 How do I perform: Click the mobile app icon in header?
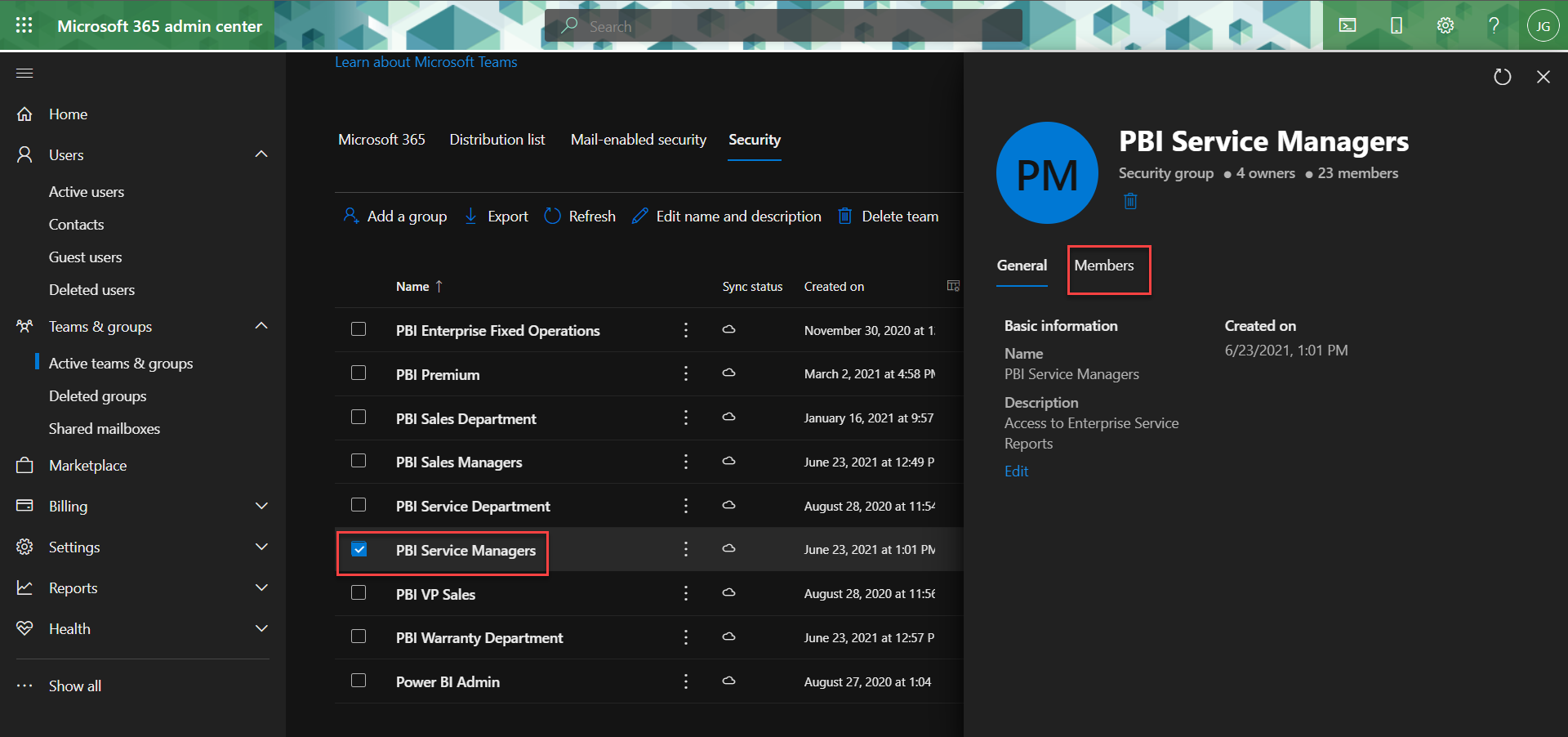[1396, 25]
